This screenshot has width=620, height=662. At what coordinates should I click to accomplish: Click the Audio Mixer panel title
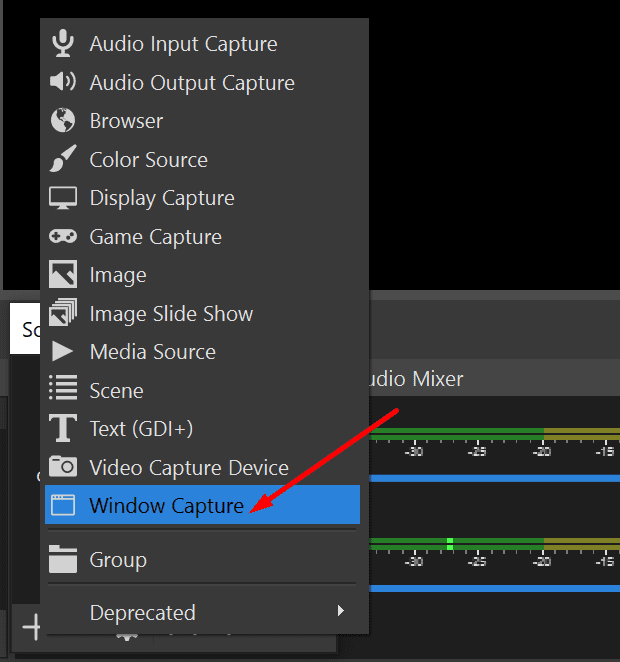(416, 378)
